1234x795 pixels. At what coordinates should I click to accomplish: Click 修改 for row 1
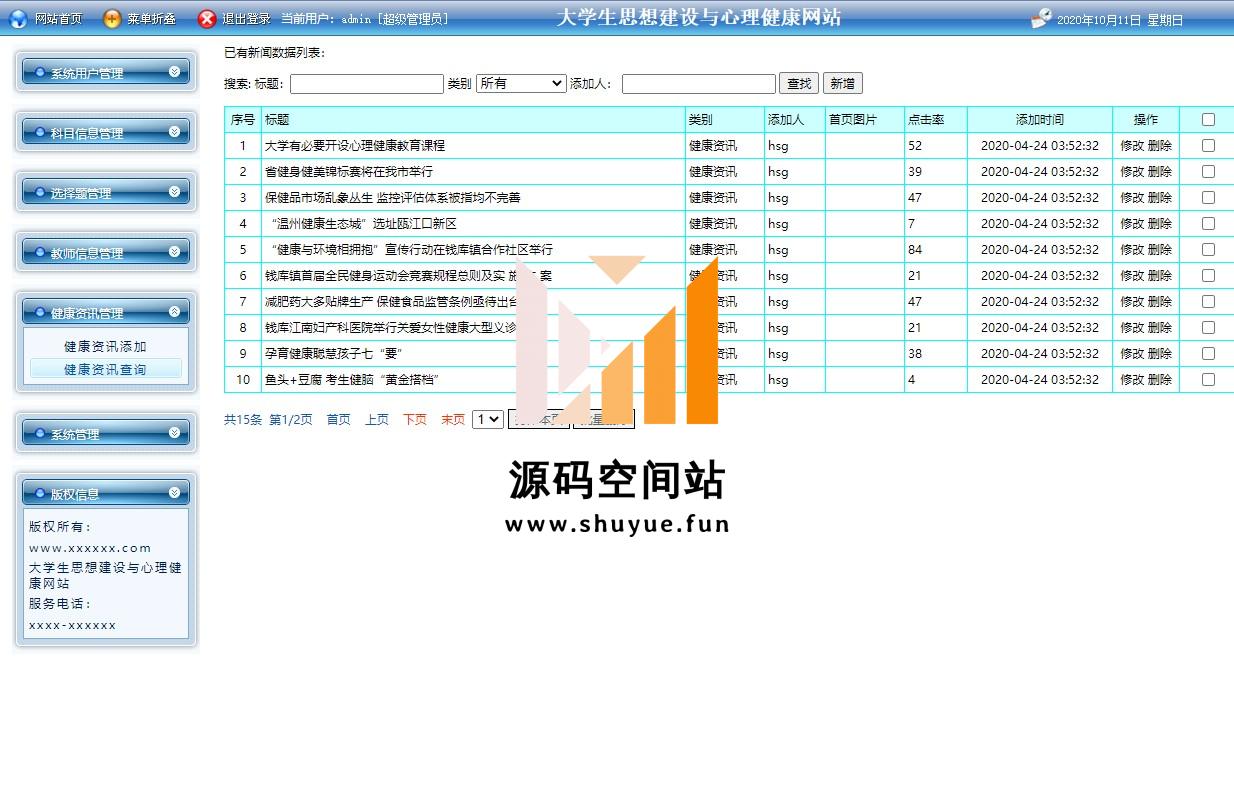pyautogui.click(x=1132, y=145)
